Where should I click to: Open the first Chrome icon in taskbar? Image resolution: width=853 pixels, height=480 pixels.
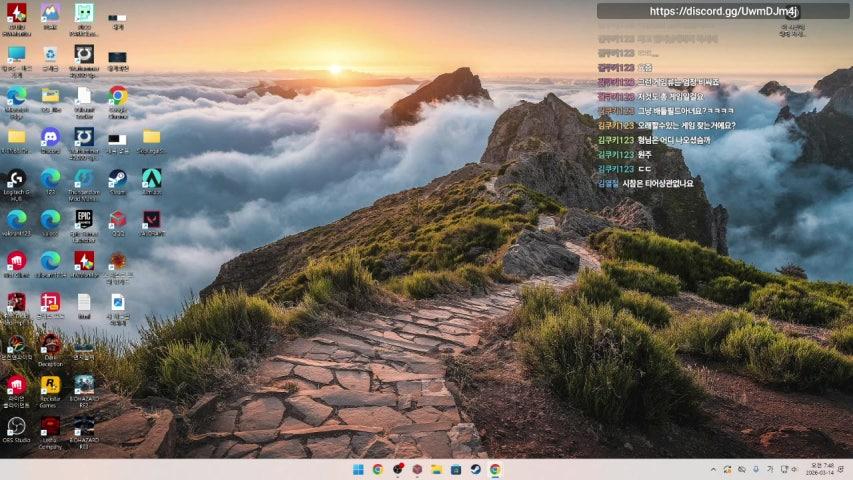tap(378, 469)
